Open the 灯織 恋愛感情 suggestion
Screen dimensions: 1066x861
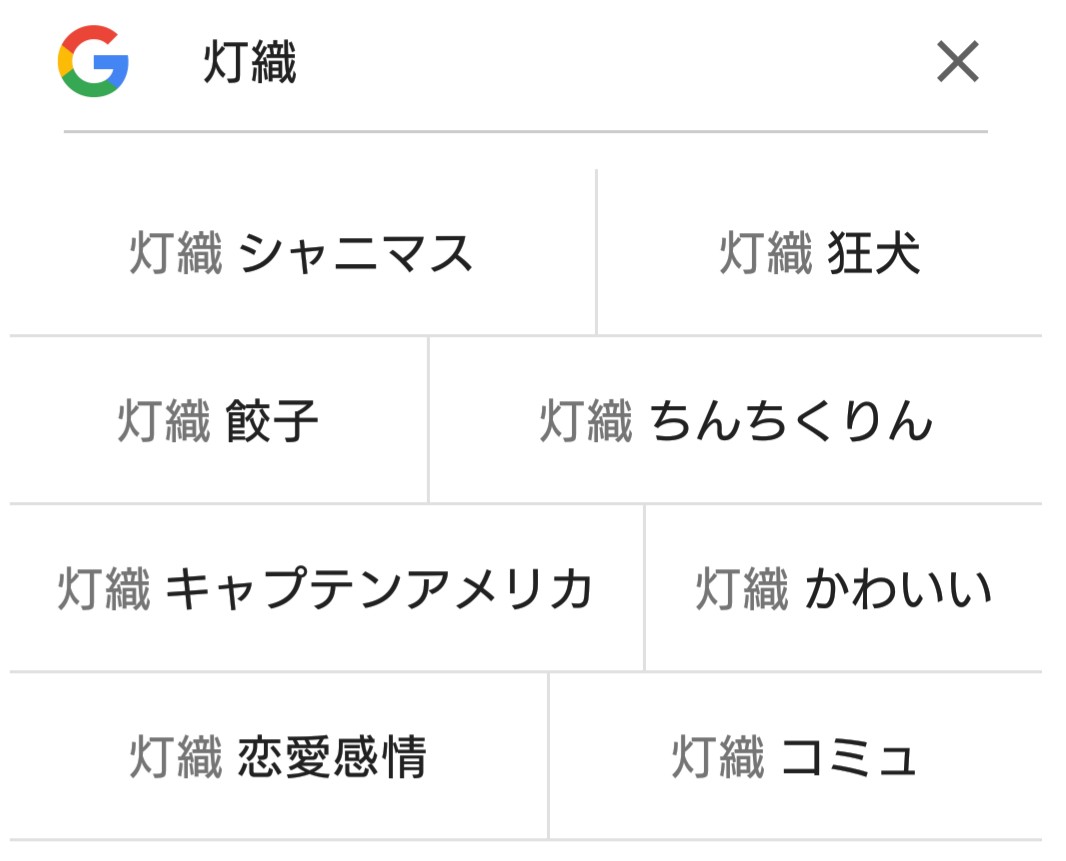point(278,756)
